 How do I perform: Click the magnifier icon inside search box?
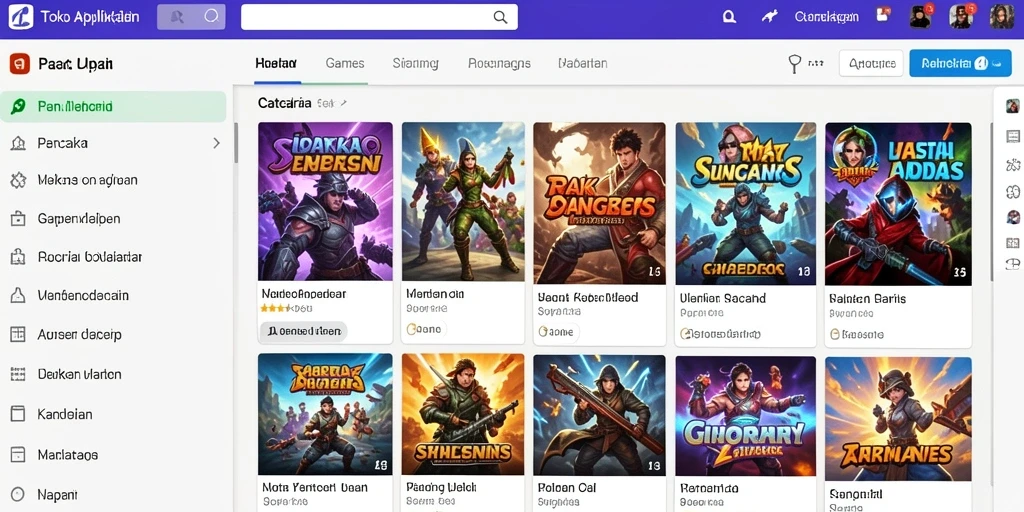coord(500,18)
